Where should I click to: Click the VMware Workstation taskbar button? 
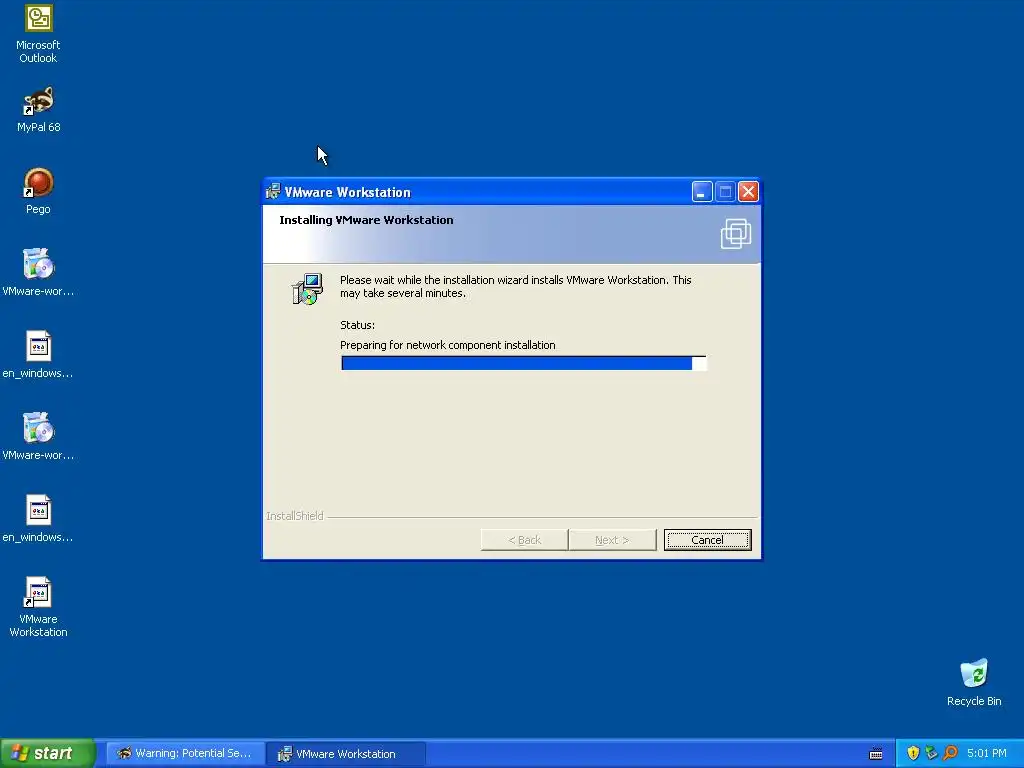(x=346, y=754)
